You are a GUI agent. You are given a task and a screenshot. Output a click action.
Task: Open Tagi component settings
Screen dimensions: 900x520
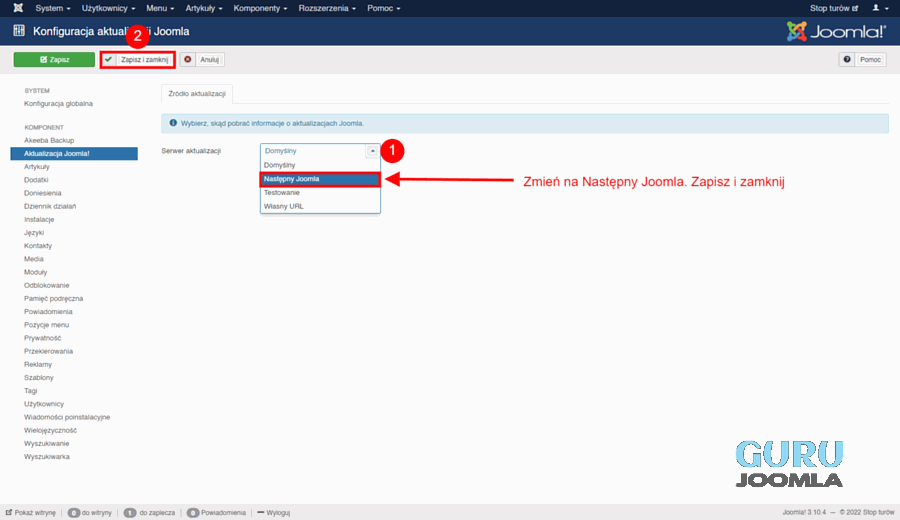tap(30, 391)
